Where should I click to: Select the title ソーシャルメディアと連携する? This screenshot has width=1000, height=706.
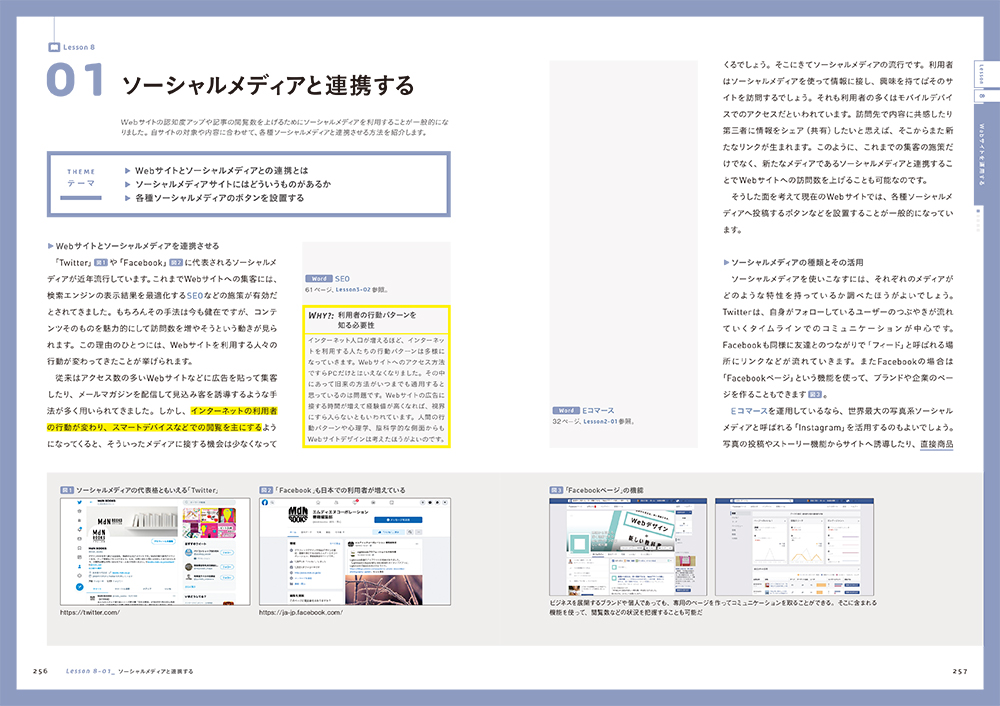coord(268,85)
